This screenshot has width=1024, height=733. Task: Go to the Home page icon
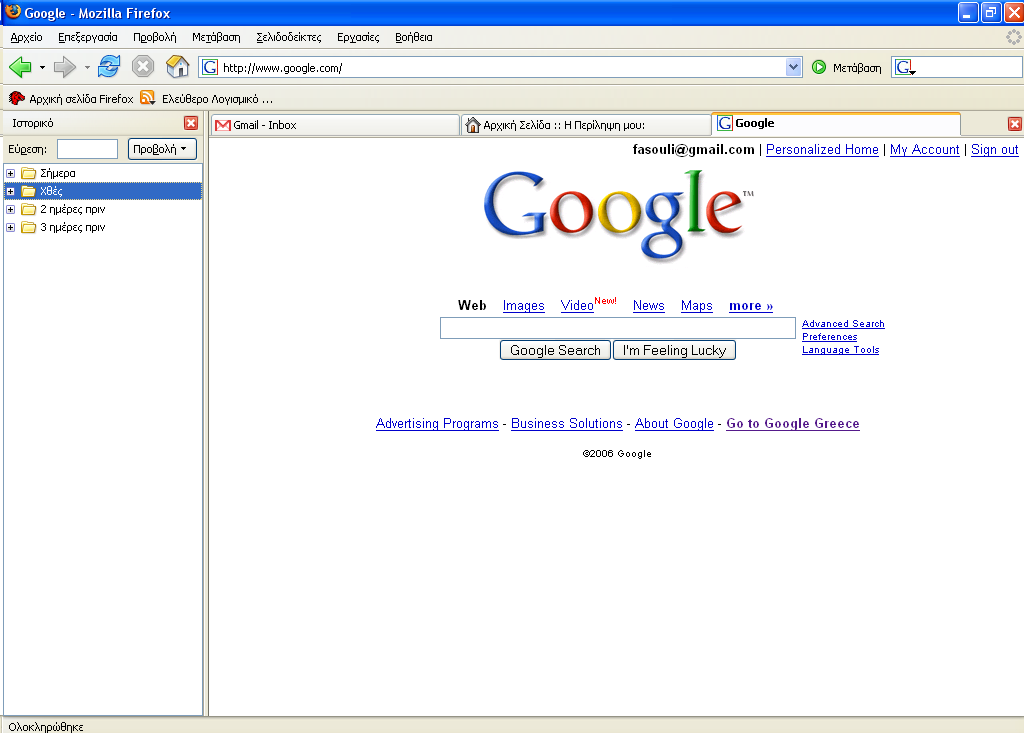pyautogui.click(x=177, y=67)
